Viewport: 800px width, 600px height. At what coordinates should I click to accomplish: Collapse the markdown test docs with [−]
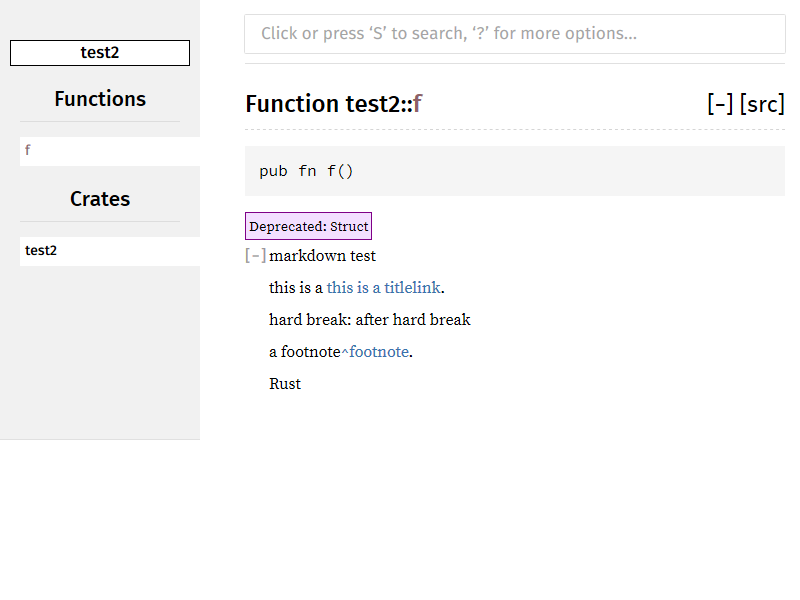pyautogui.click(x=255, y=256)
